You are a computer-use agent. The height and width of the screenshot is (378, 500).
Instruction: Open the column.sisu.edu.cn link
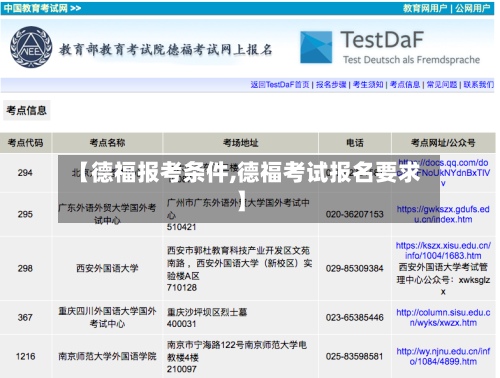coord(443,317)
